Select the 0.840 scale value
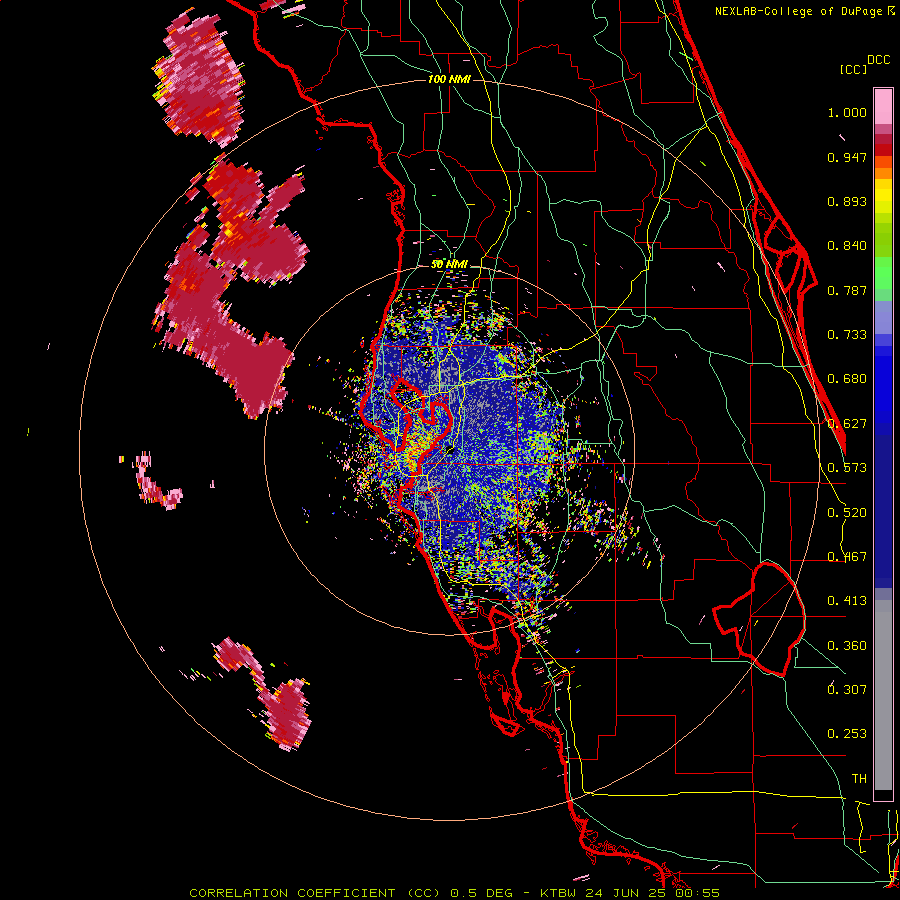Viewport: 900px width, 900px height. tap(847, 246)
